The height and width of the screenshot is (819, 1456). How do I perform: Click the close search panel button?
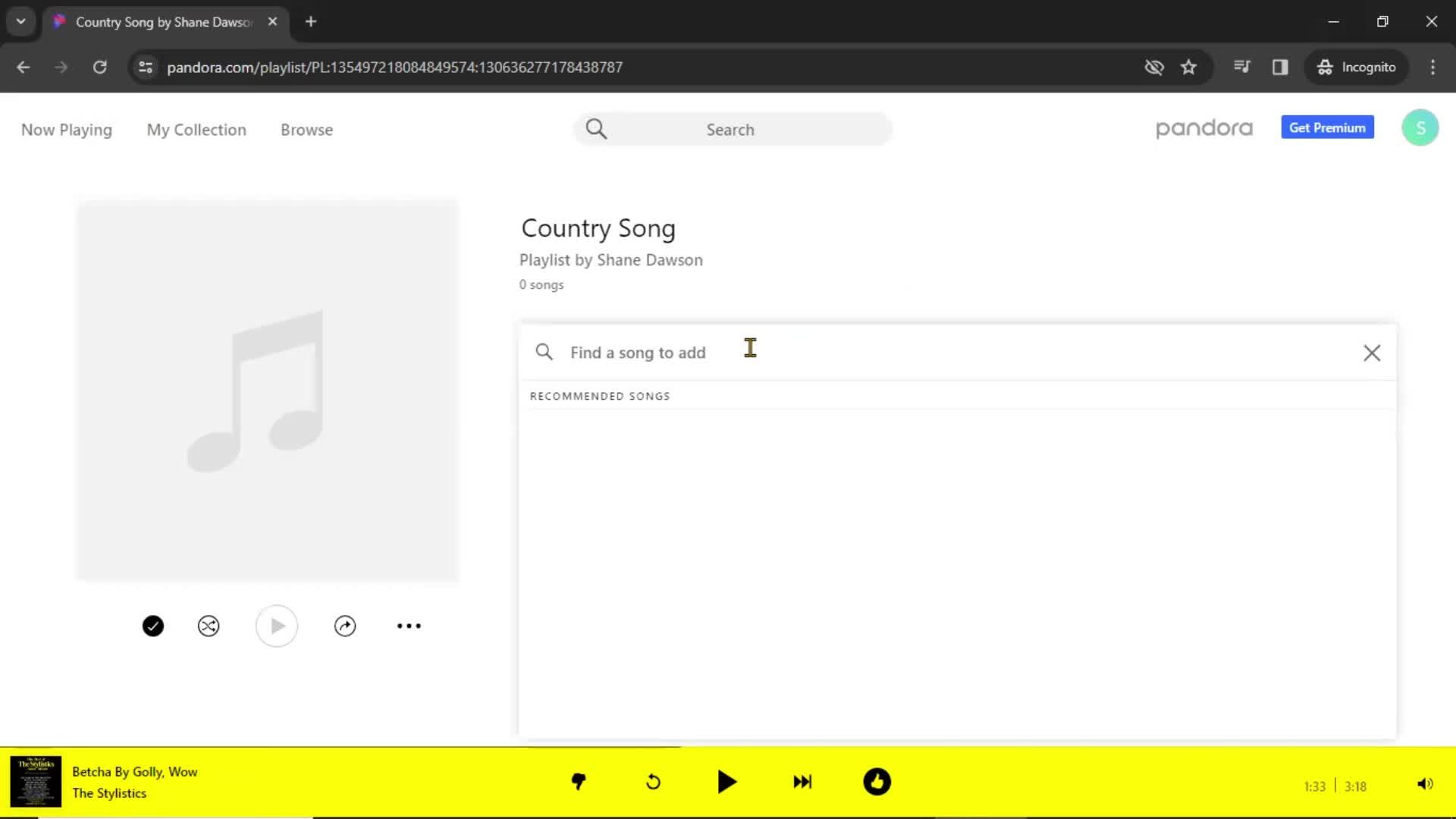(x=1371, y=352)
